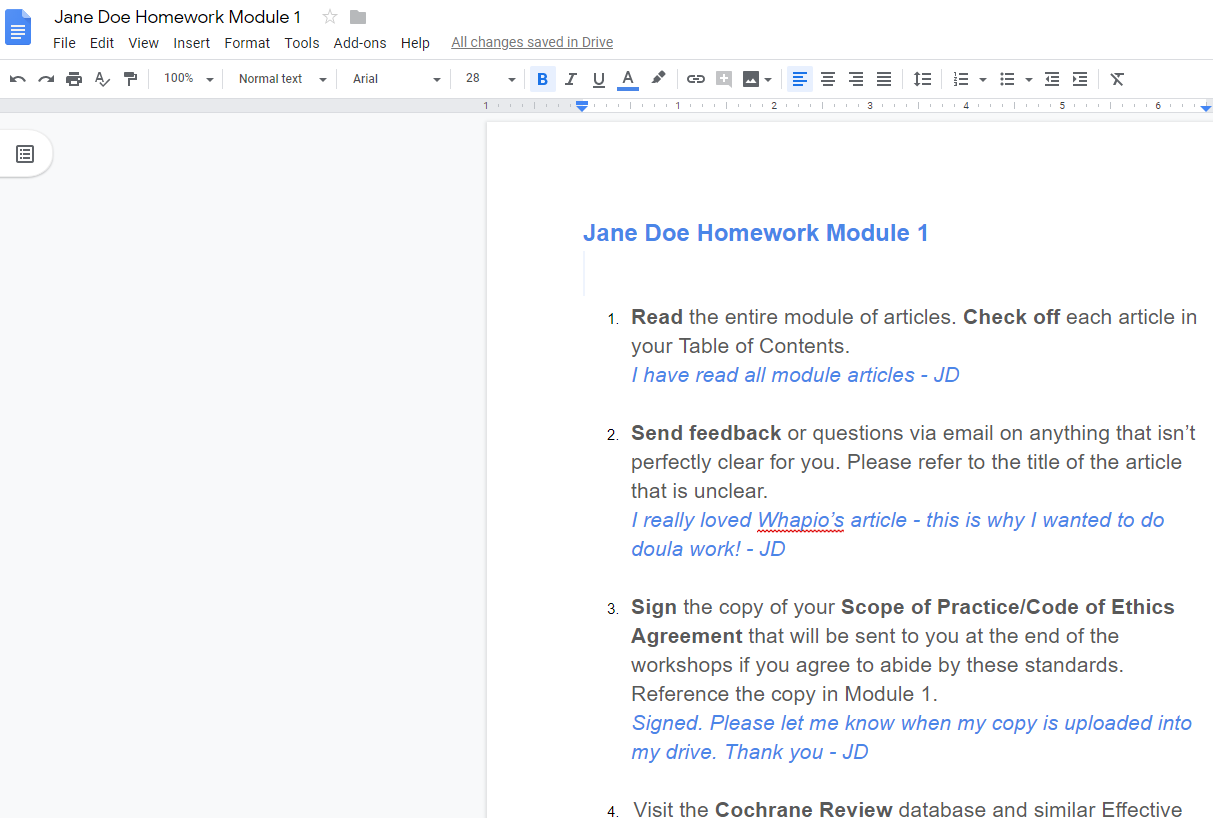Click text 'Signed. Please let me know'

click(x=762, y=723)
